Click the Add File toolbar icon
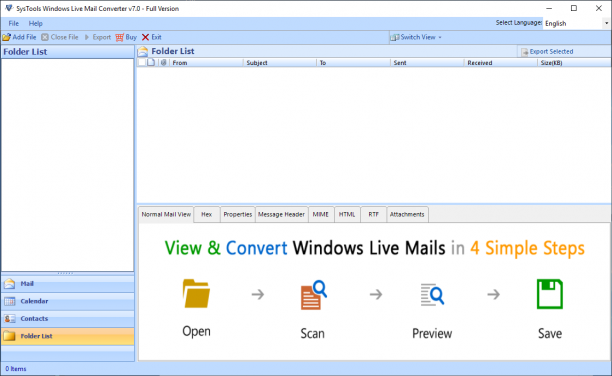The height and width of the screenshot is (376, 612). pyautogui.click(x=6, y=37)
